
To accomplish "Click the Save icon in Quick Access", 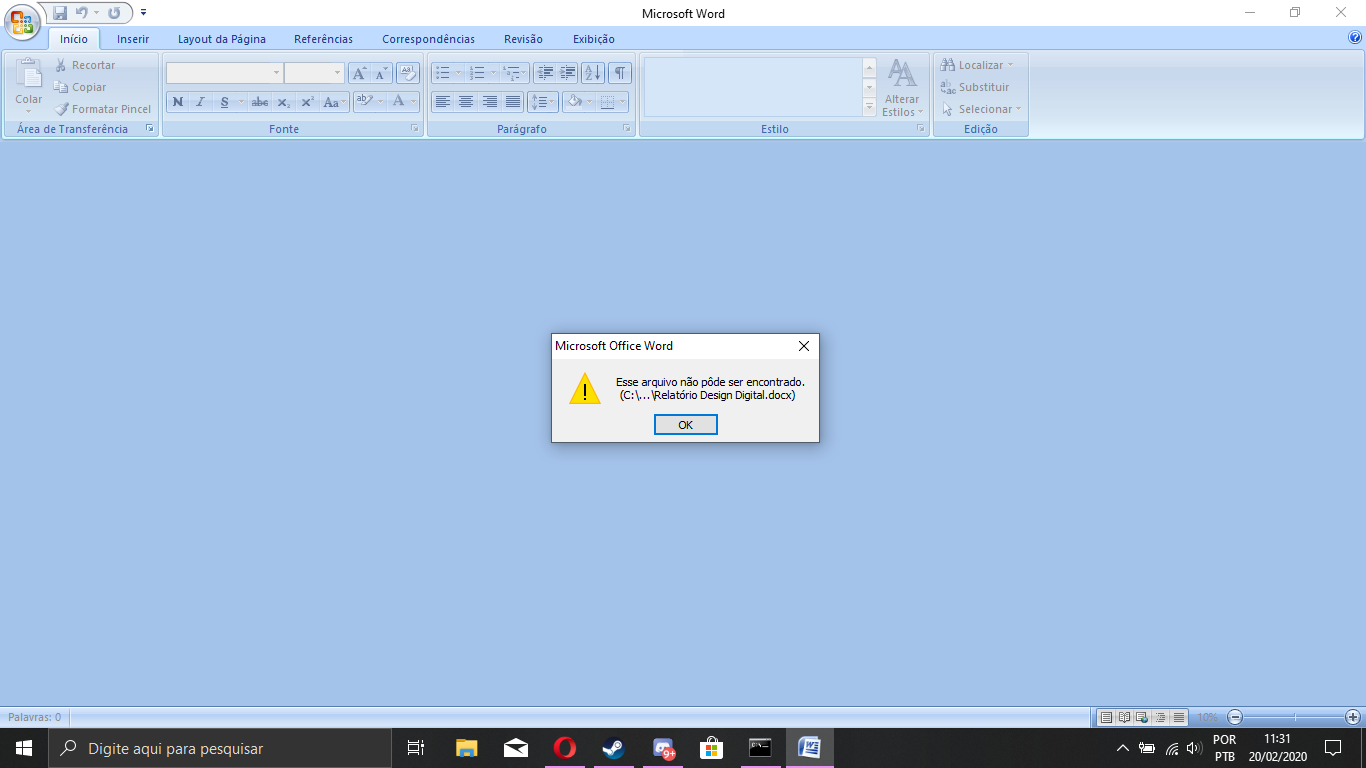I will click(x=60, y=13).
